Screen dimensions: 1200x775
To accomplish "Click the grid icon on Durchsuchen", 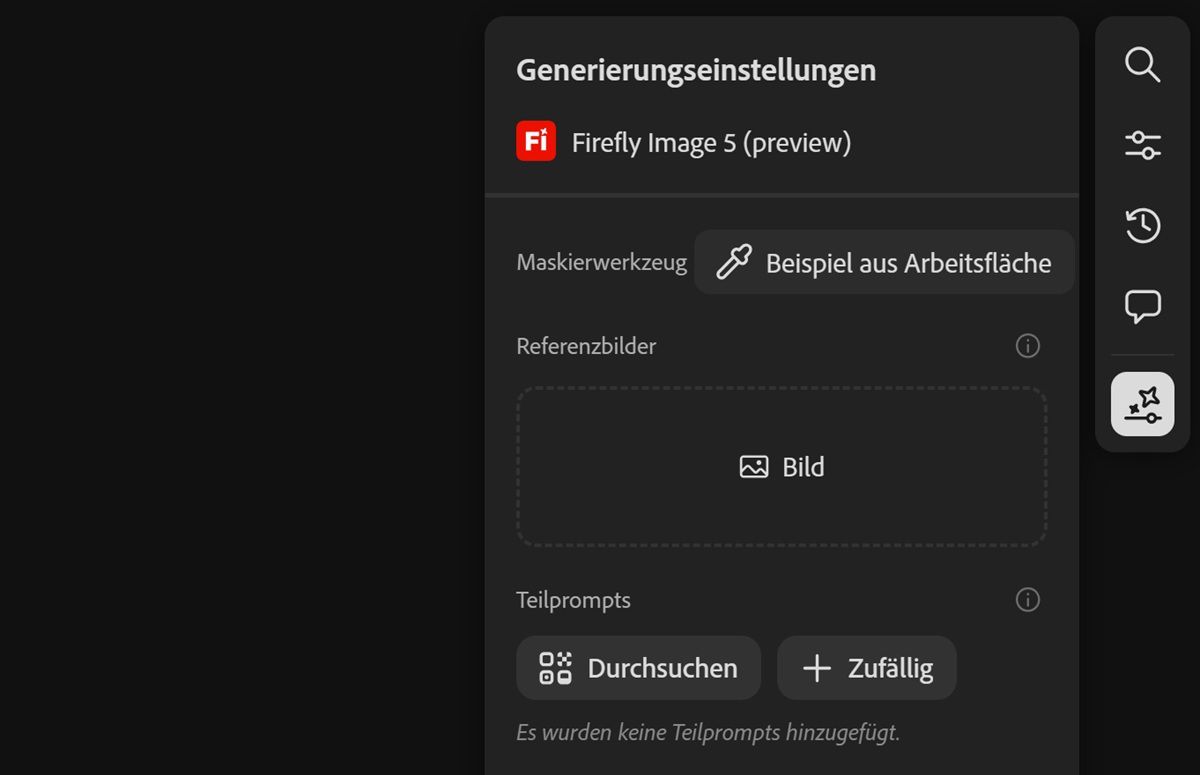I will click(555, 668).
